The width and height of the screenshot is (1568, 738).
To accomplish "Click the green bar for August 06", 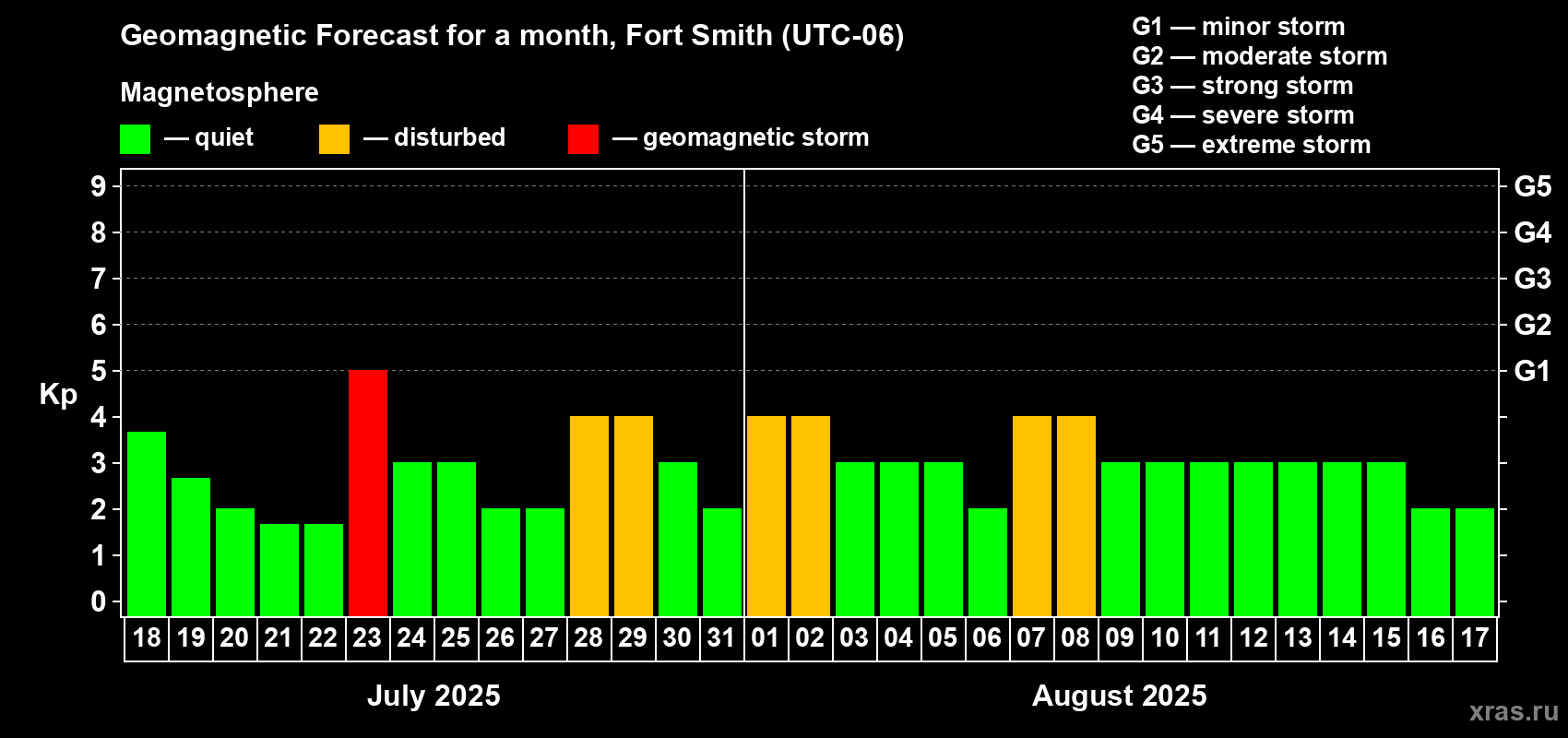I will [988, 562].
